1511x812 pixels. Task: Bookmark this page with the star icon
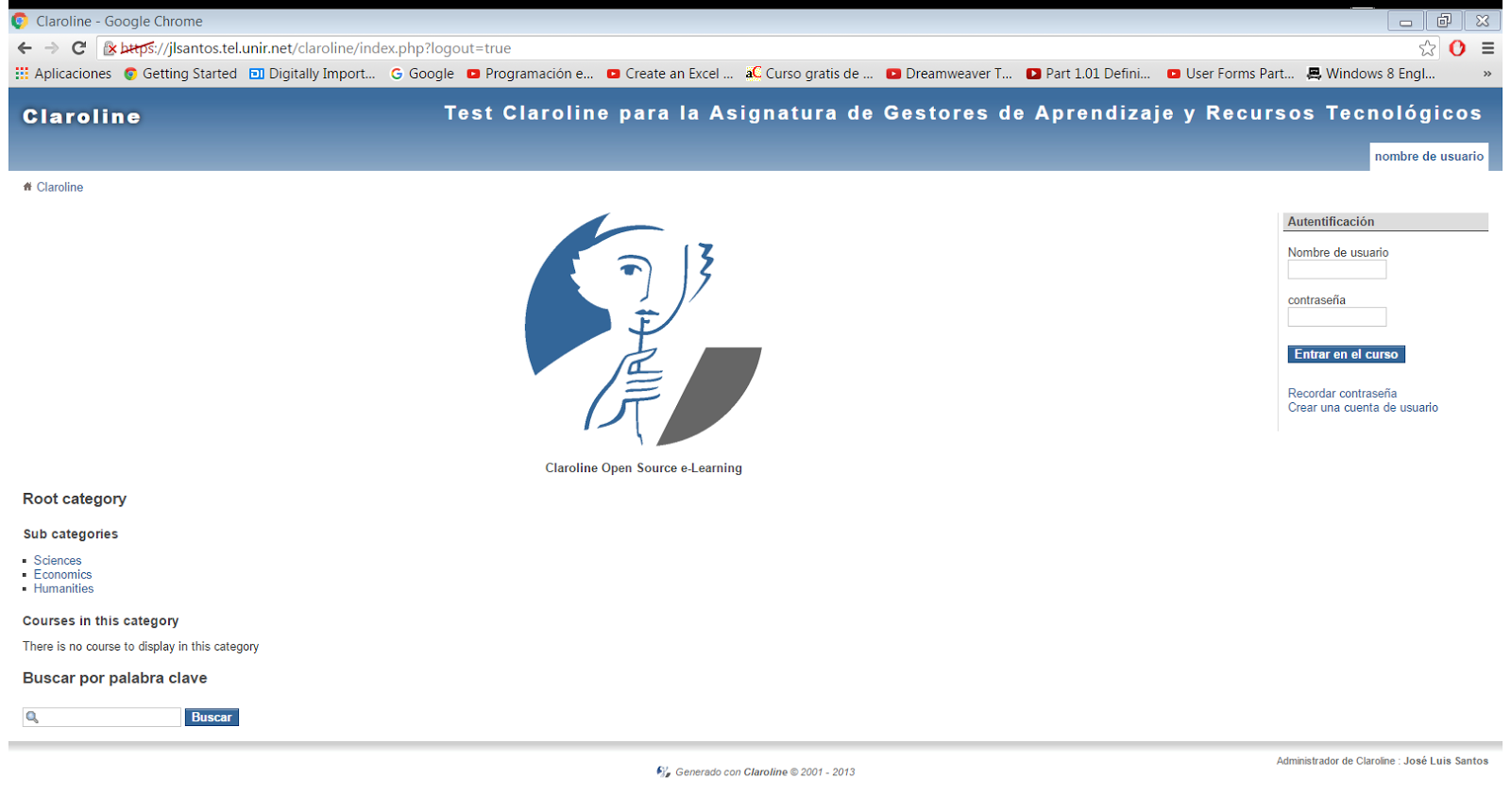pos(1427,48)
